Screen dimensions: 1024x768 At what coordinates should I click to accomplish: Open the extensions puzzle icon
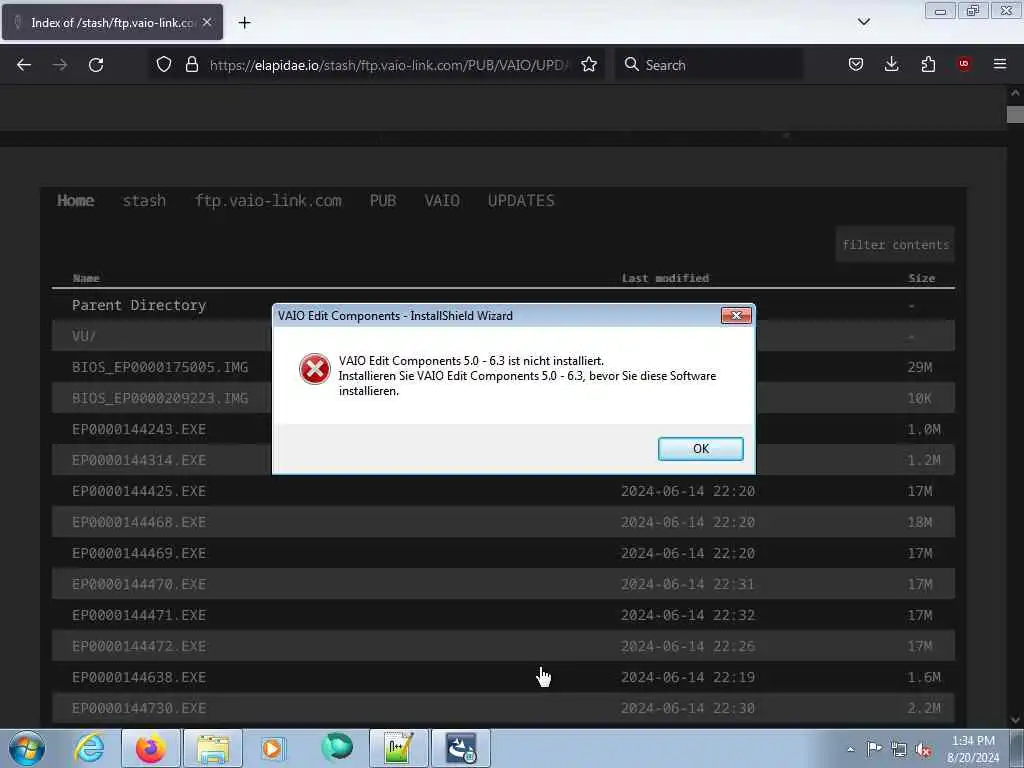[x=928, y=64]
